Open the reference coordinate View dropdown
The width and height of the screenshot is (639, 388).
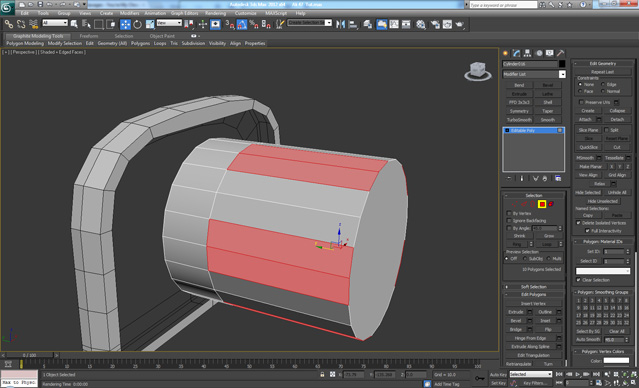169,23
